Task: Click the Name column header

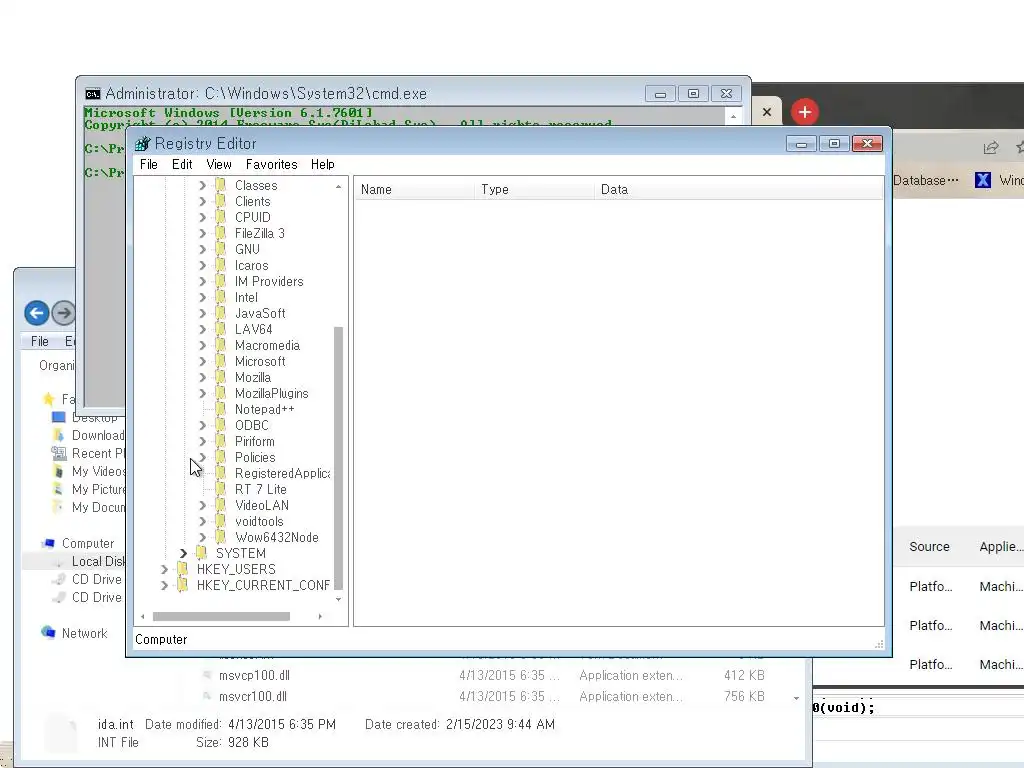Action: [414, 189]
